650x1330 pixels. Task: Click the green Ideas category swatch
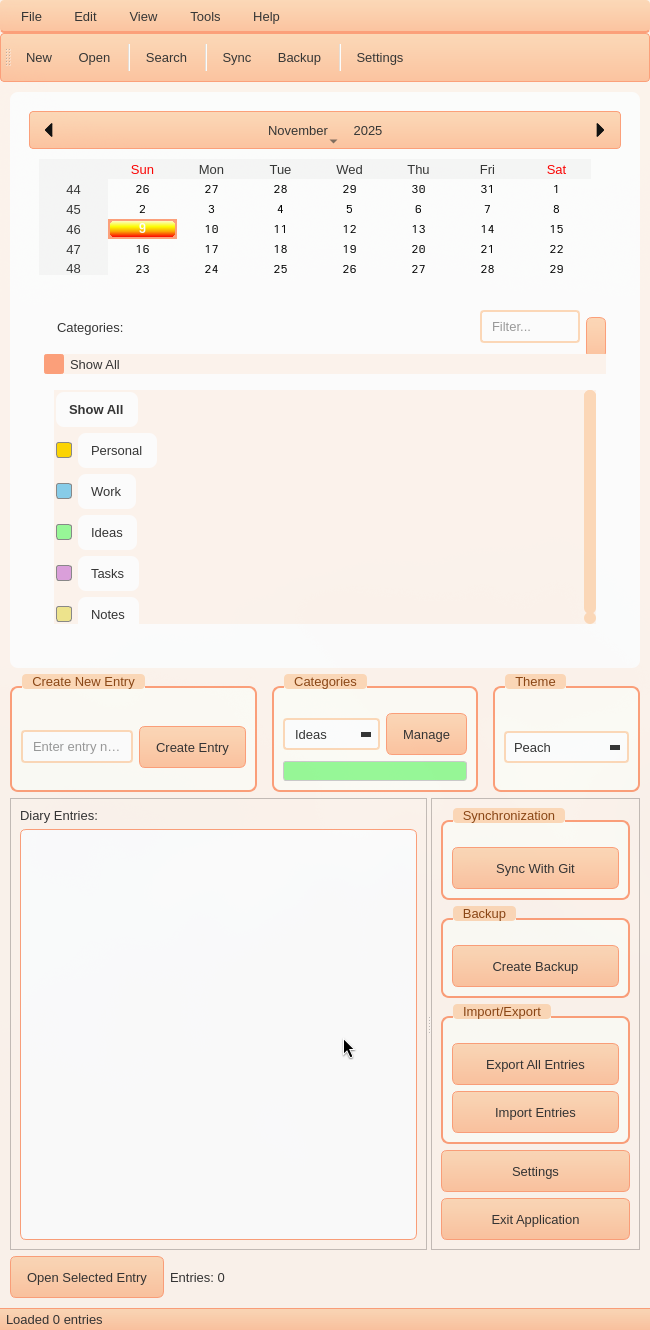point(64,532)
